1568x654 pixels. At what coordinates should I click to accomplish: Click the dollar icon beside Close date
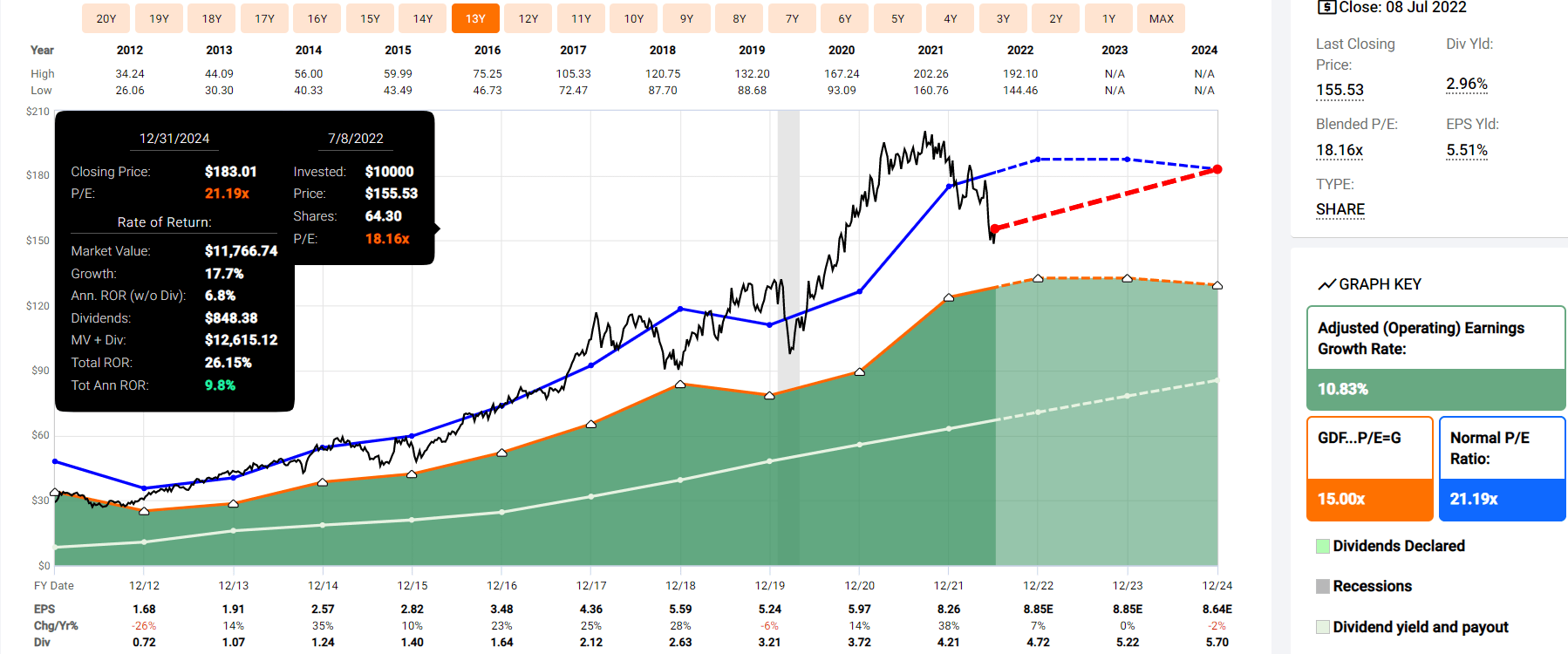pyautogui.click(x=1326, y=7)
